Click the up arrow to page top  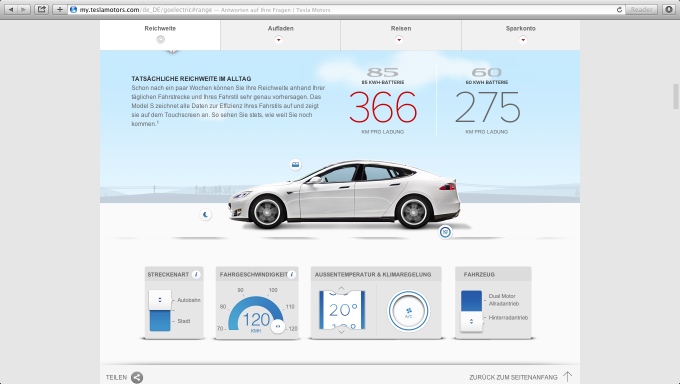tap(567, 377)
